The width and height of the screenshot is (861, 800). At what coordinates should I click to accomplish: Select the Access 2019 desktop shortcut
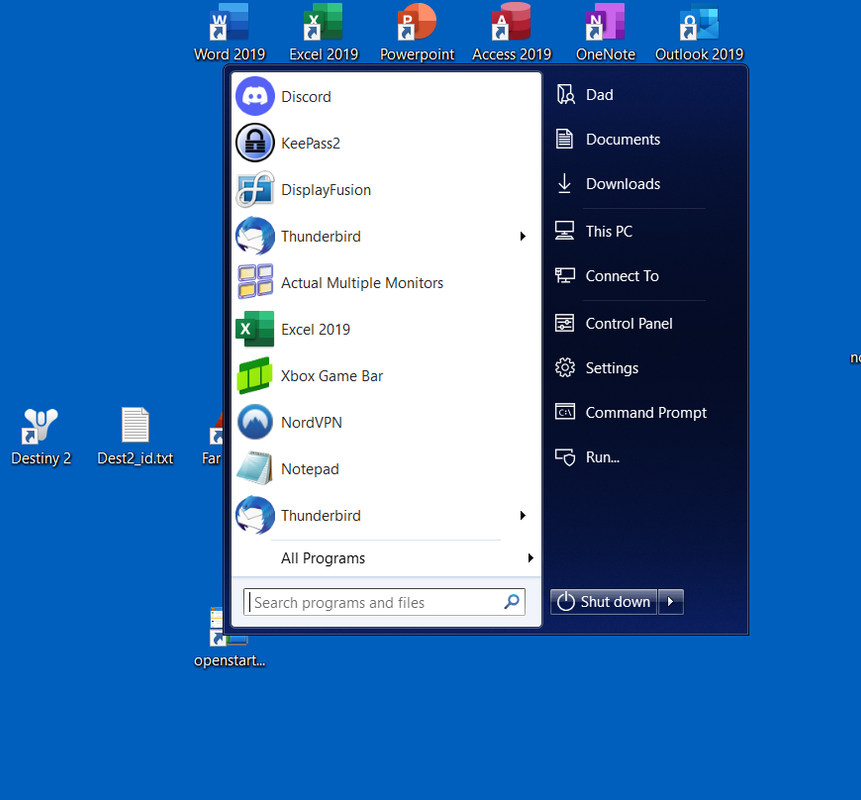(511, 32)
